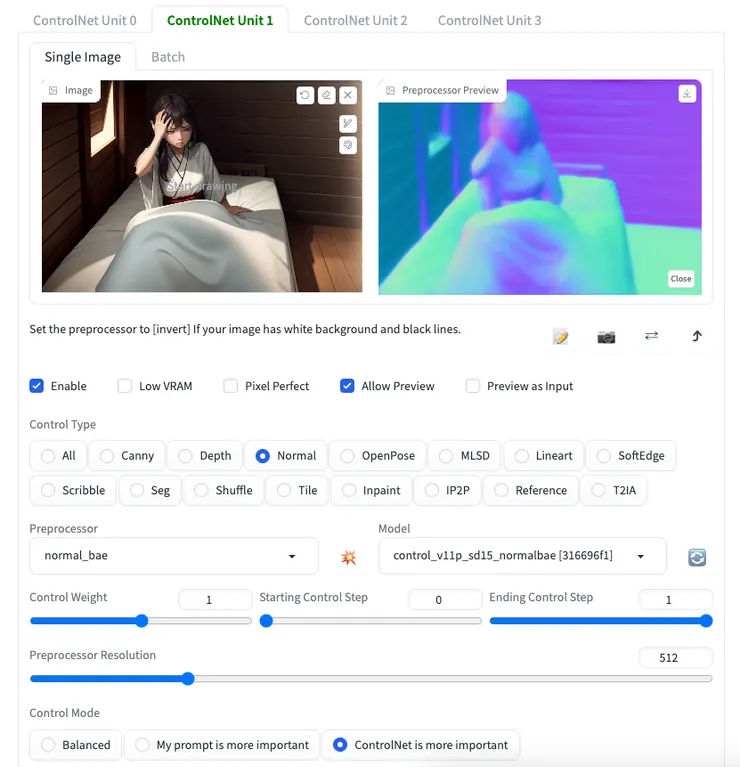Uncheck the Allow Preview checkbox
Screen dimensions: 740x767
coord(347,386)
